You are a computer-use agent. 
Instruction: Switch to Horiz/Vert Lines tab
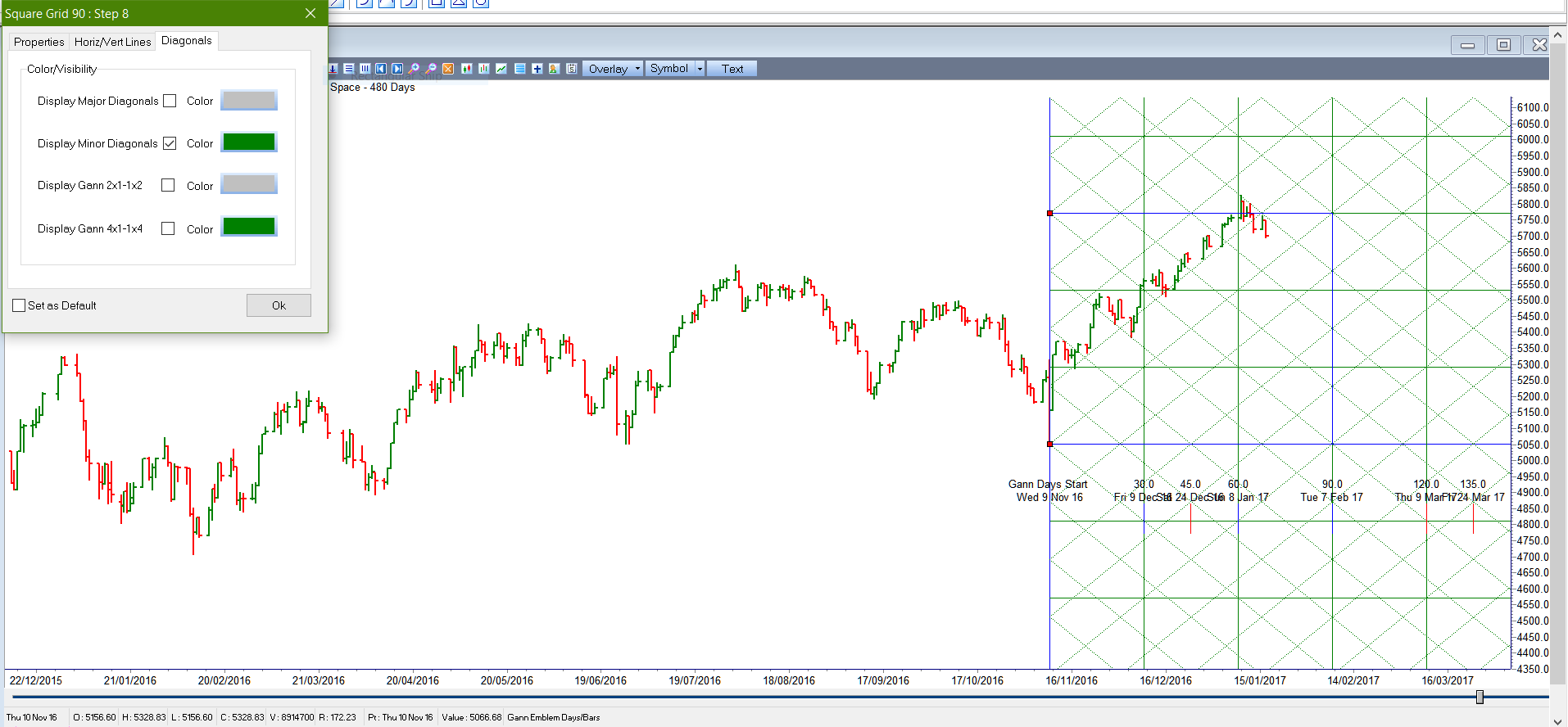[112, 42]
